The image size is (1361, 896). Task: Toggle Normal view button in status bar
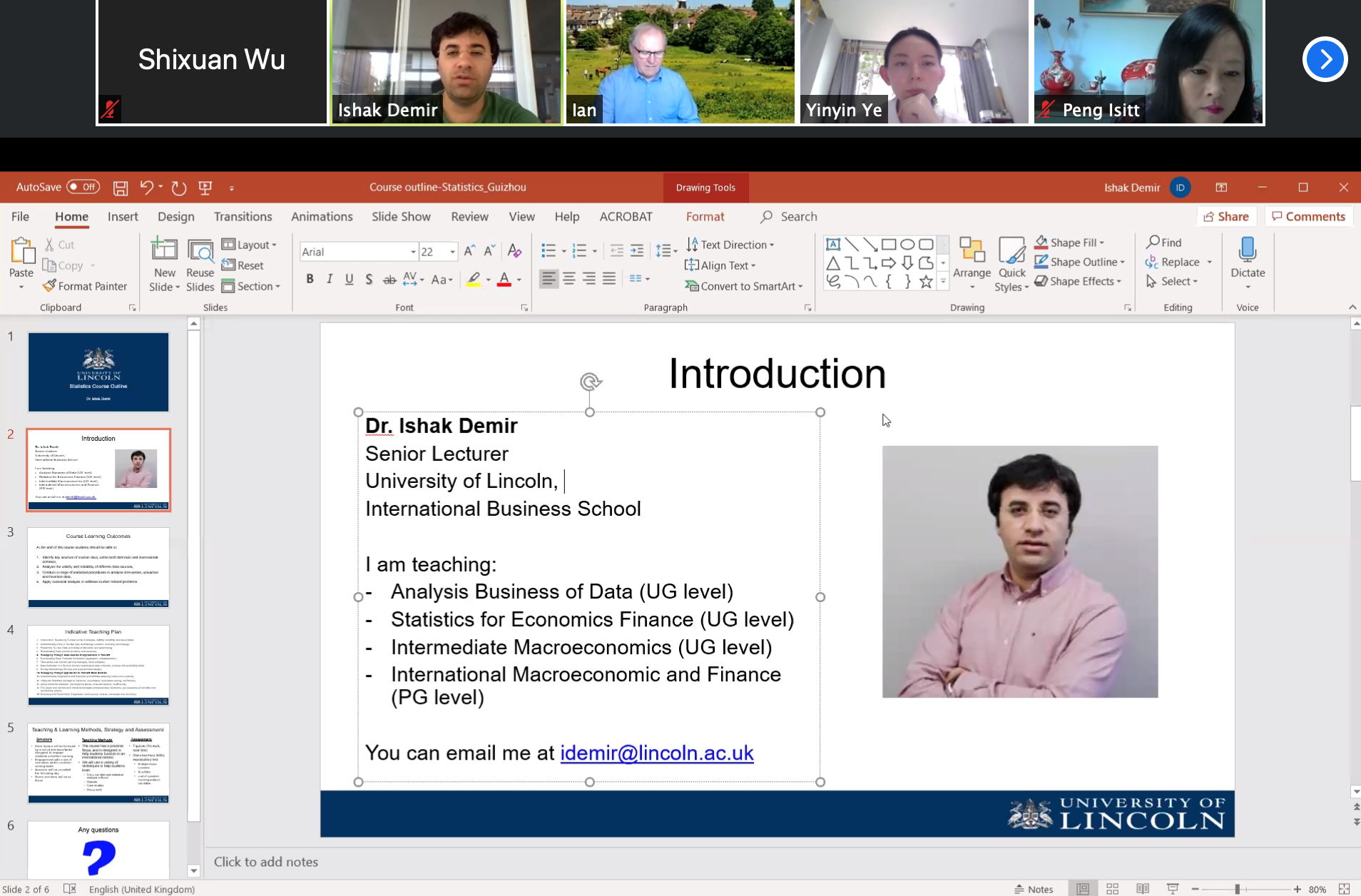click(1083, 889)
